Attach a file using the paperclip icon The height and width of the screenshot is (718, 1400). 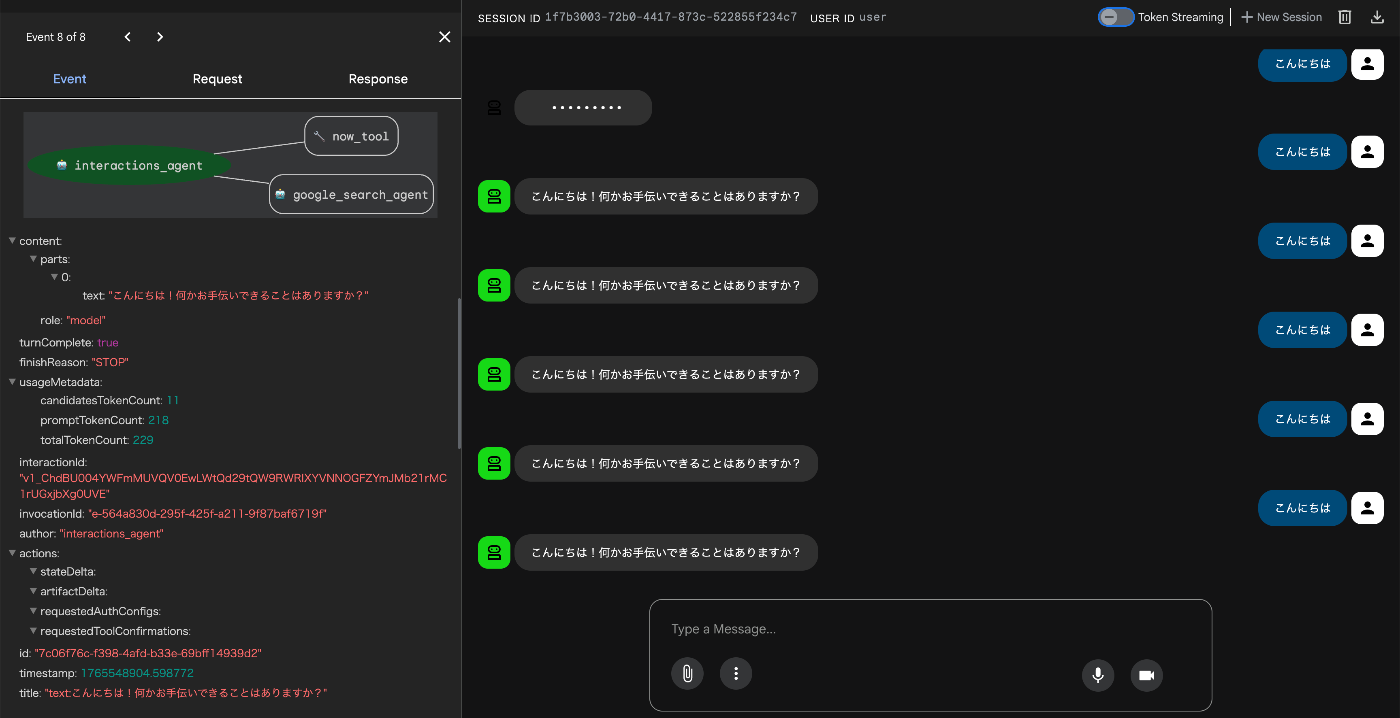[687, 674]
